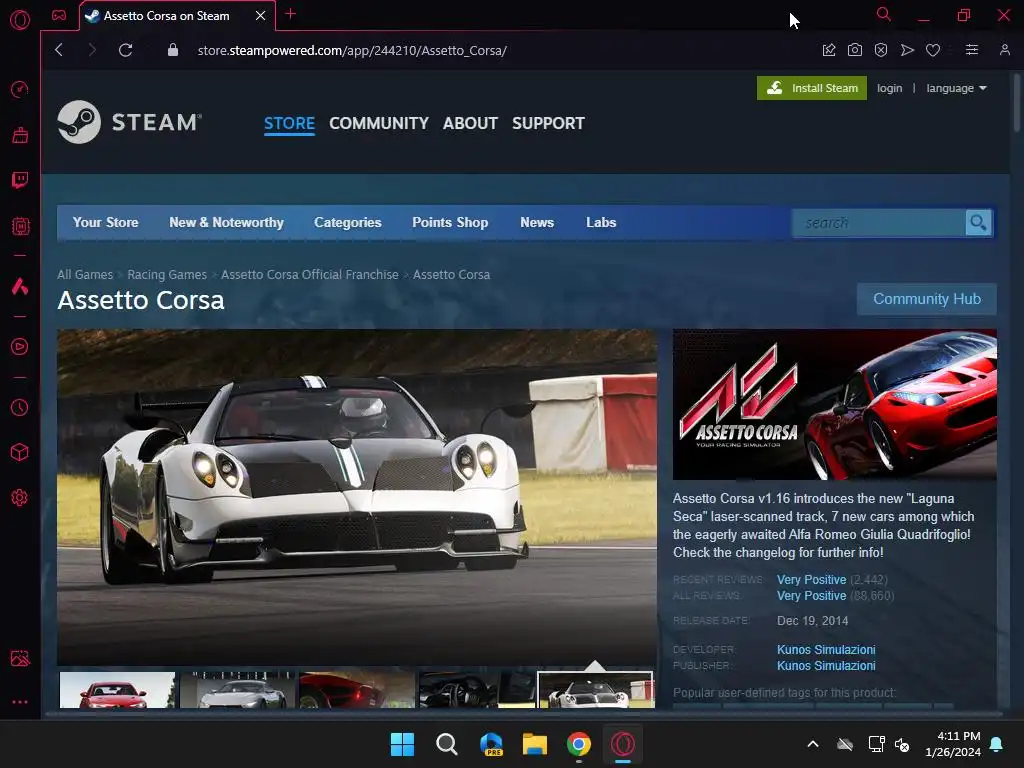Go back to previous page

59,50
